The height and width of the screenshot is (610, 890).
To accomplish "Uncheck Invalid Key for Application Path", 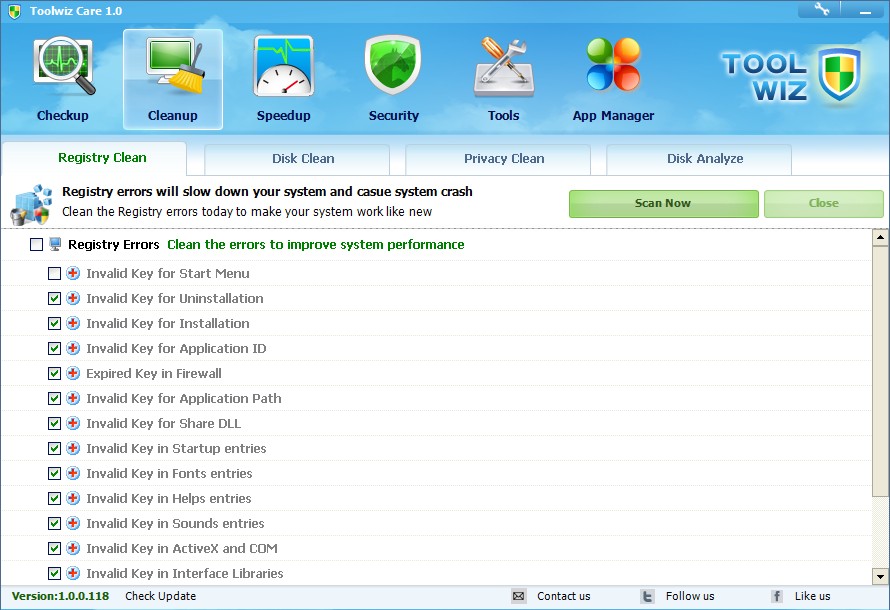I will [x=54, y=398].
